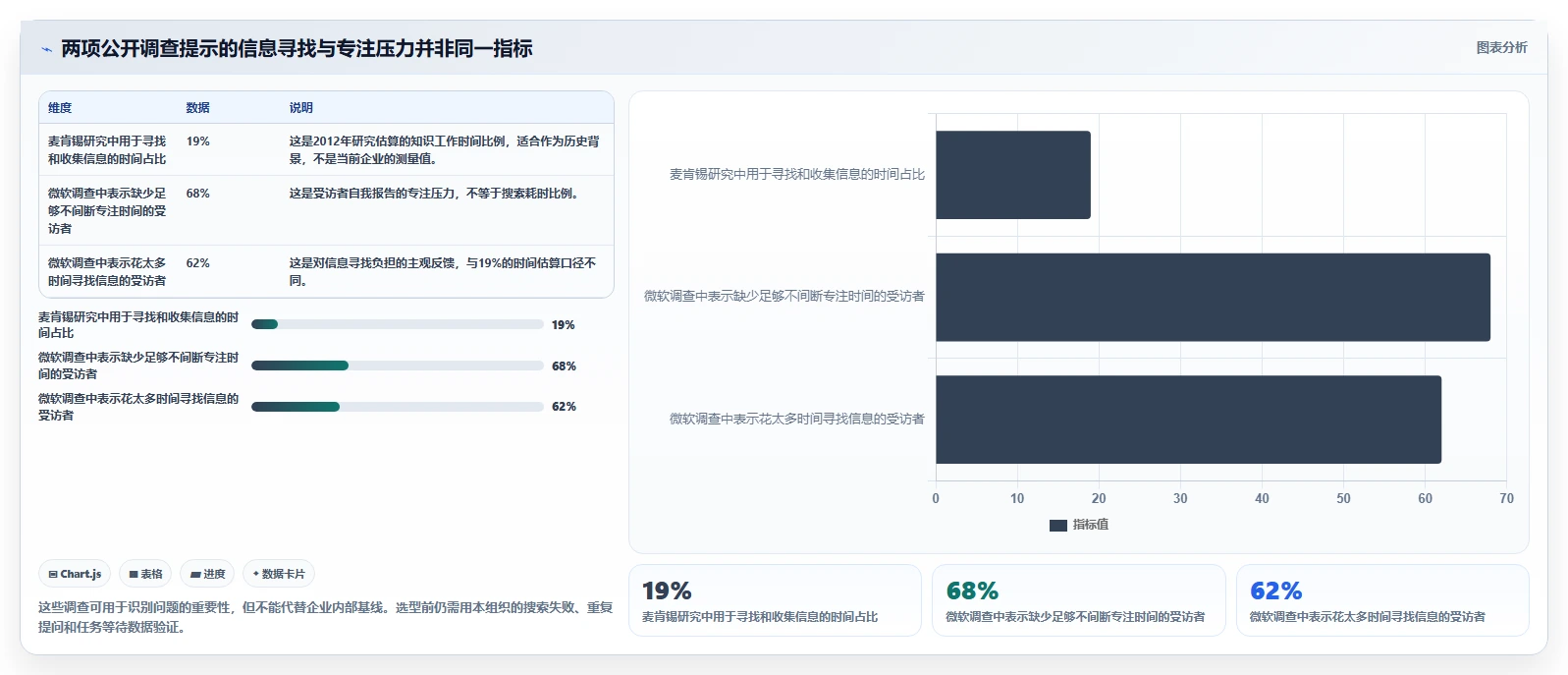Click progress label 68% beside the second bar
This screenshot has height=675, width=1568.
point(564,366)
